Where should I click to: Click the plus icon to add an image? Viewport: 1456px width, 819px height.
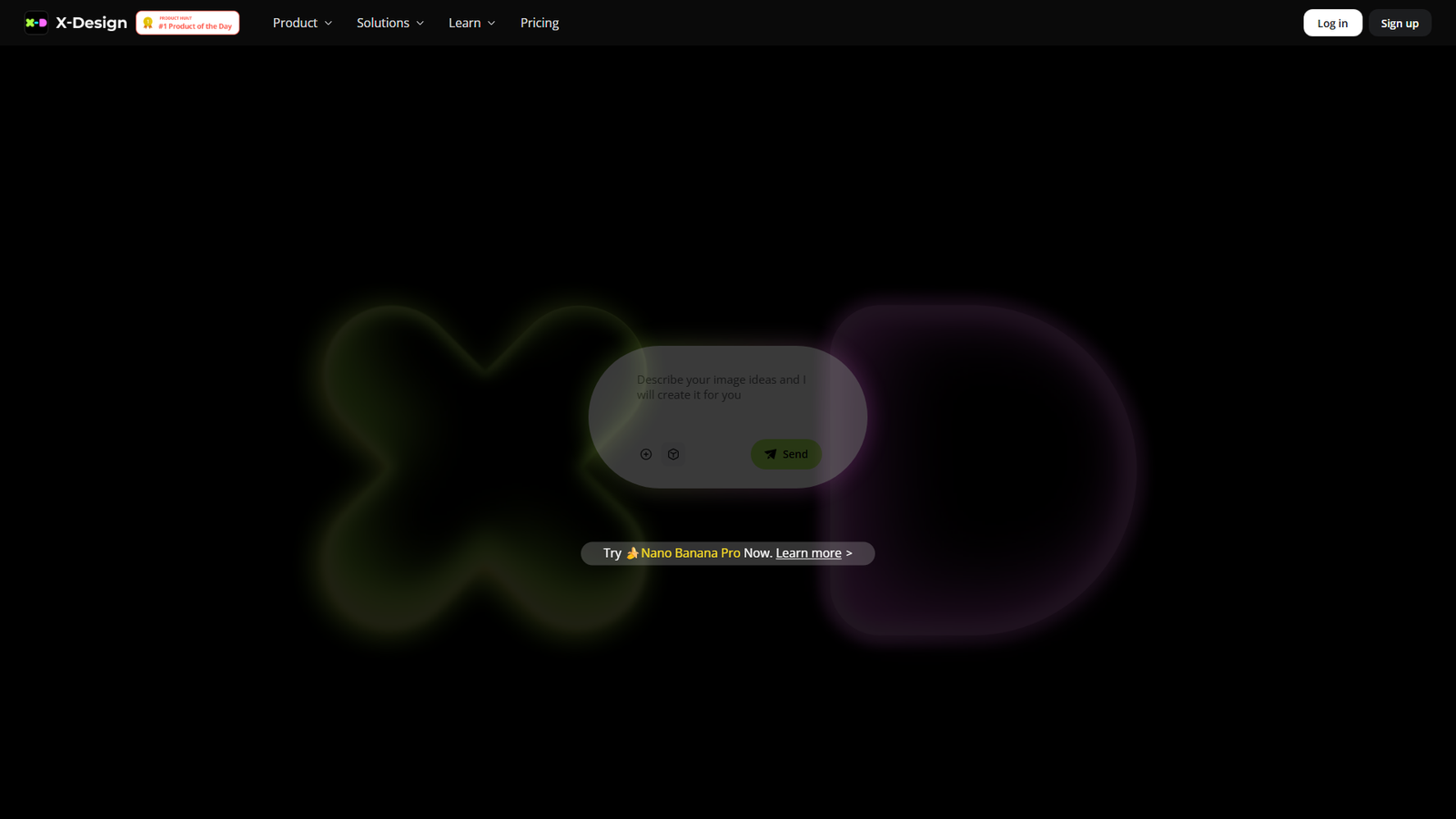point(645,454)
